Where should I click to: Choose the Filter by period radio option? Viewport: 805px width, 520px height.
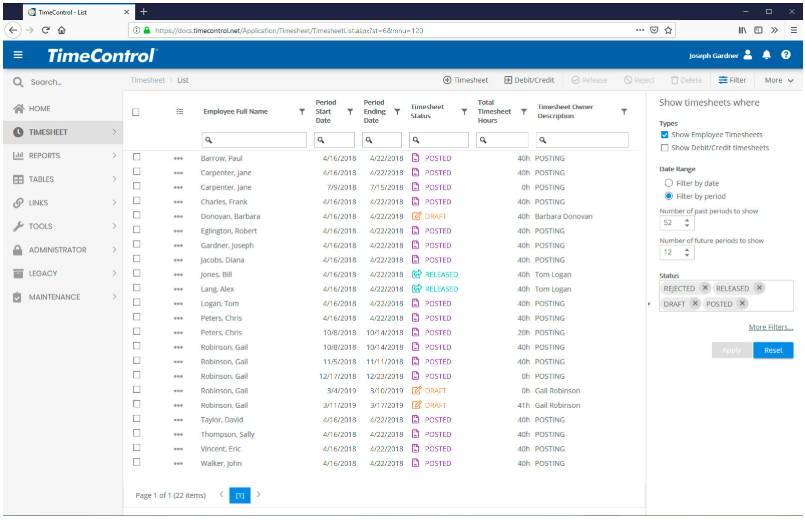pyautogui.click(x=668, y=196)
